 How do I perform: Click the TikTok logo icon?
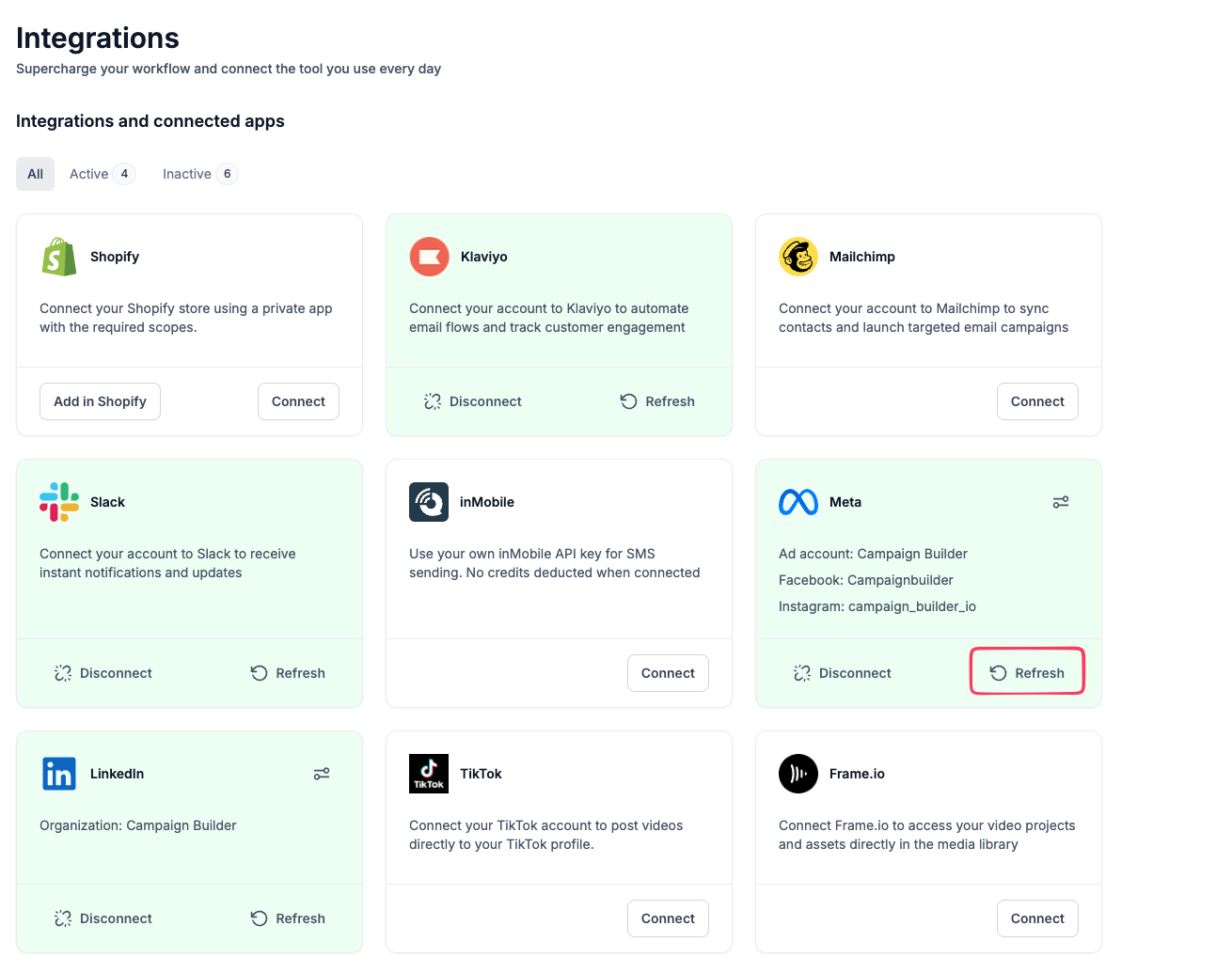click(429, 774)
